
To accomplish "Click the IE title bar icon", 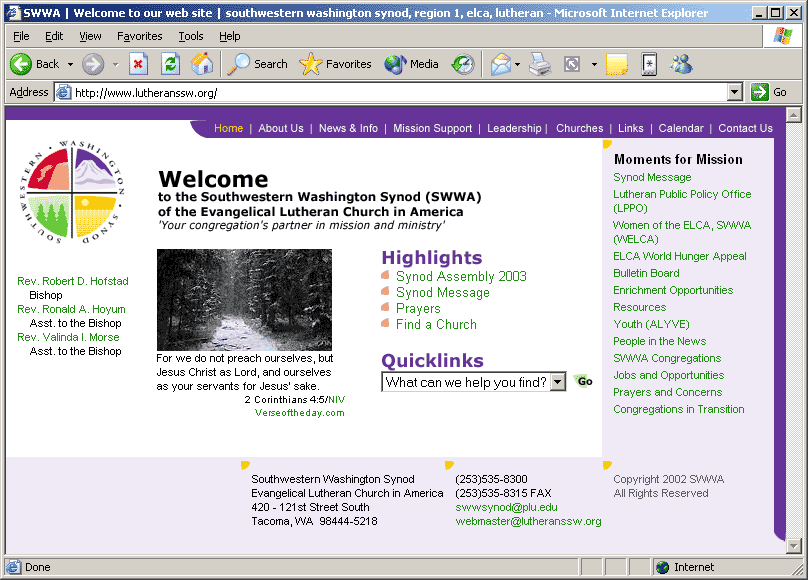I will point(13,12).
